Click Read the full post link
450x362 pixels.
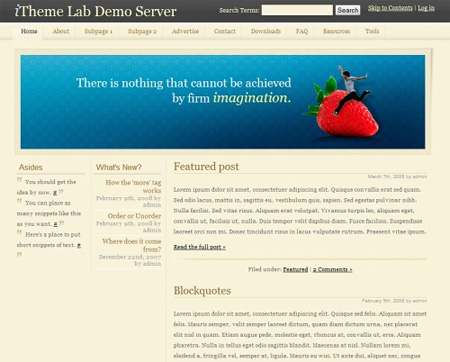(199, 247)
